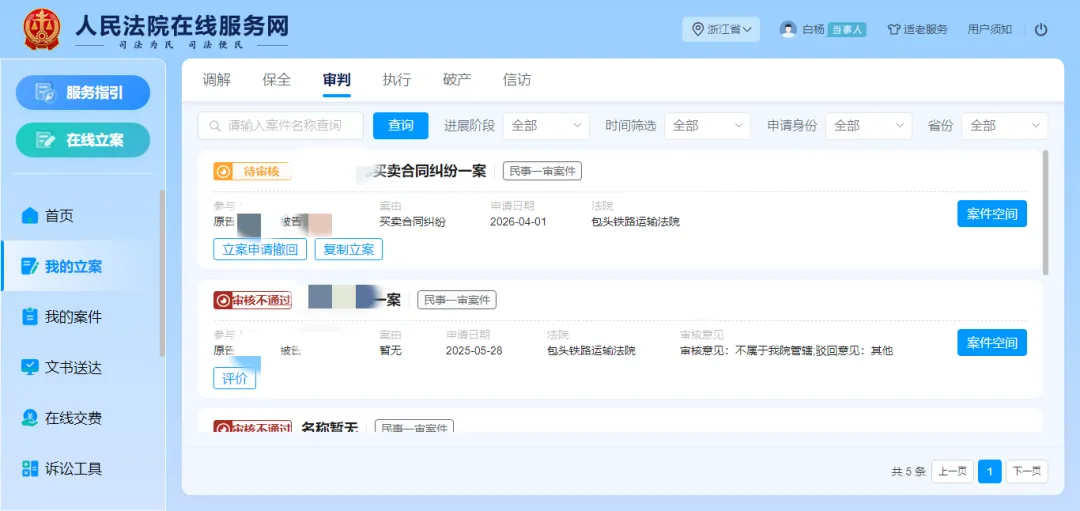
Task: Expand the 省份 filter dropdown
Action: pos(1005,126)
